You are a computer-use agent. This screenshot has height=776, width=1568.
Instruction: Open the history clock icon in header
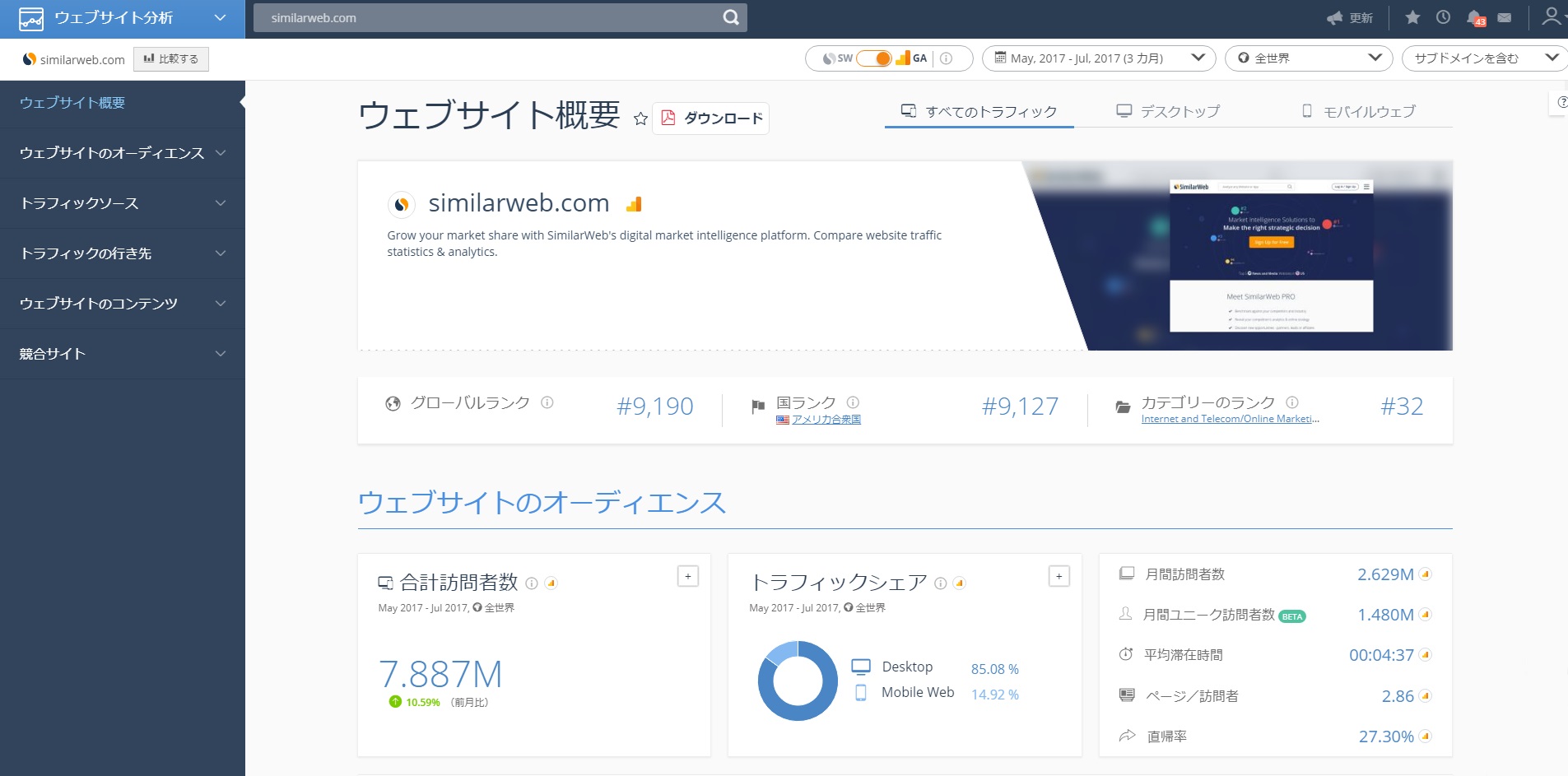tap(1443, 17)
